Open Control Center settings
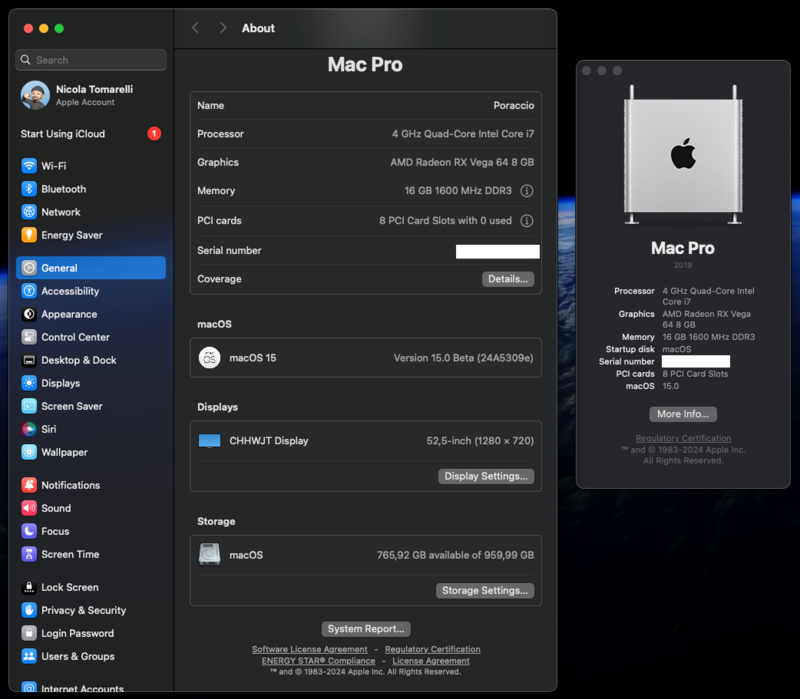Viewport: 800px width, 699px height. pyautogui.click(x=75, y=337)
